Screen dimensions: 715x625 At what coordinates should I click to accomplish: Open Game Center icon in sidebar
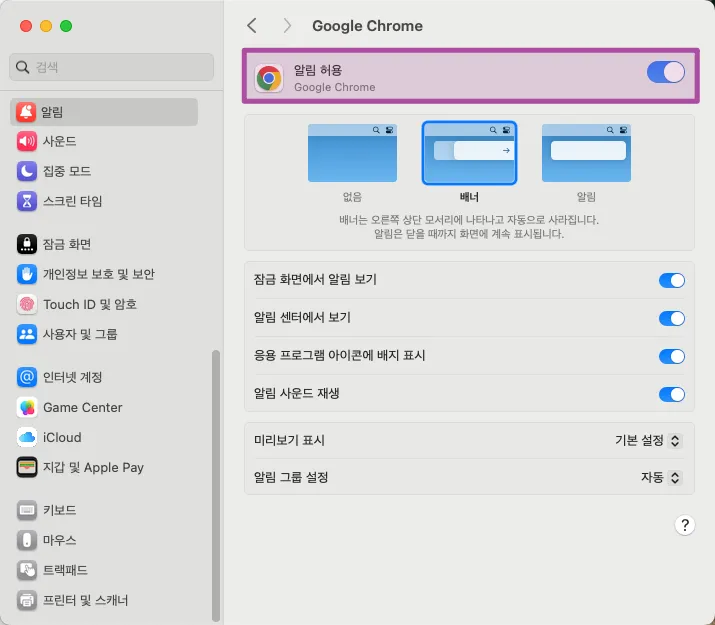click(x=26, y=407)
